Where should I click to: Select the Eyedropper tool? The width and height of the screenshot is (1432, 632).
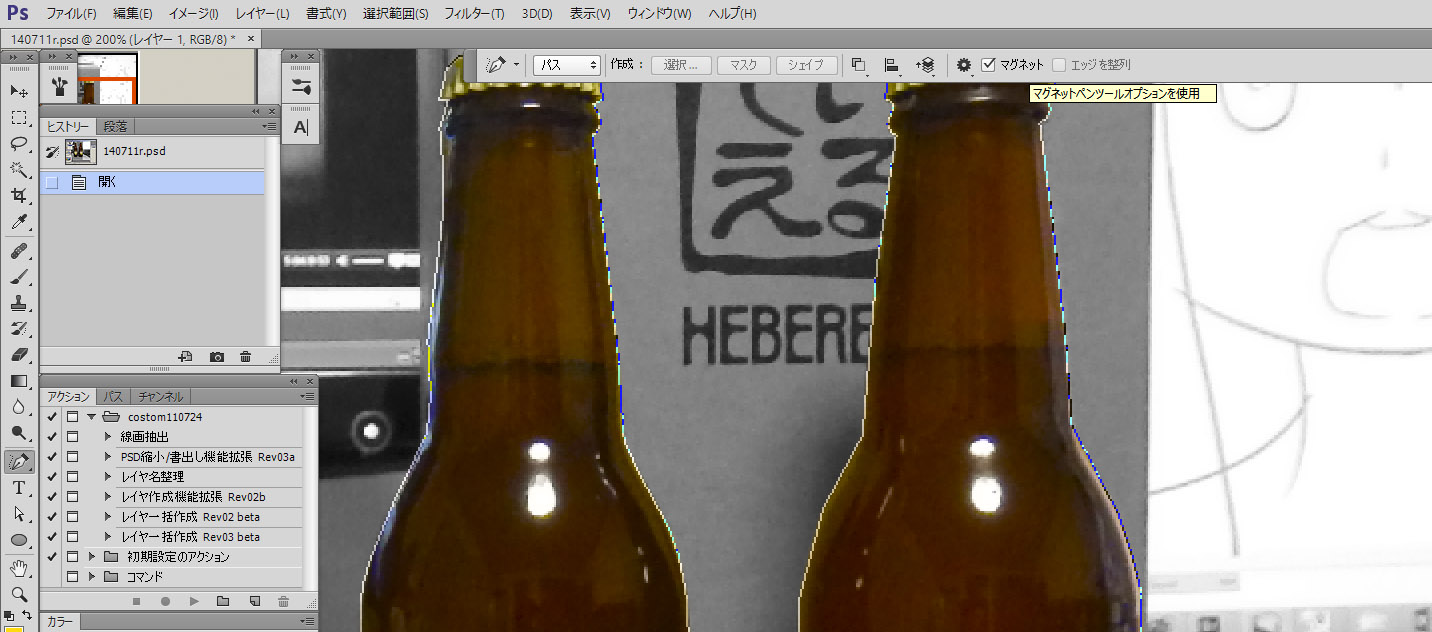pos(19,221)
